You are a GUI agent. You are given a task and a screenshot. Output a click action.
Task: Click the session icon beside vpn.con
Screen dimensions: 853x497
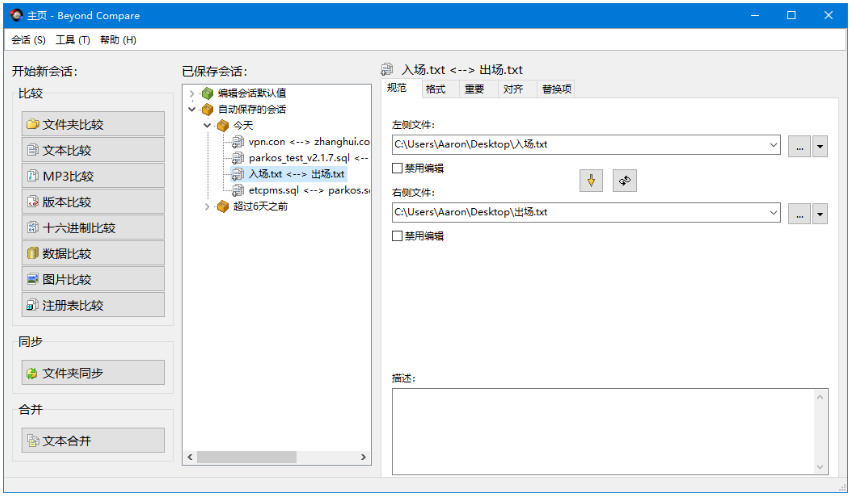[x=238, y=142]
